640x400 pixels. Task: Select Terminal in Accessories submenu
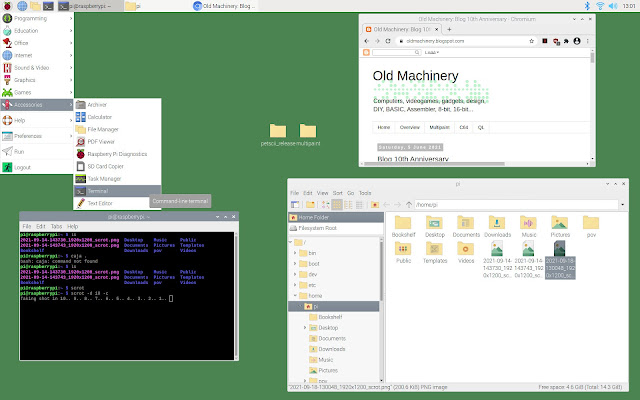(x=118, y=191)
